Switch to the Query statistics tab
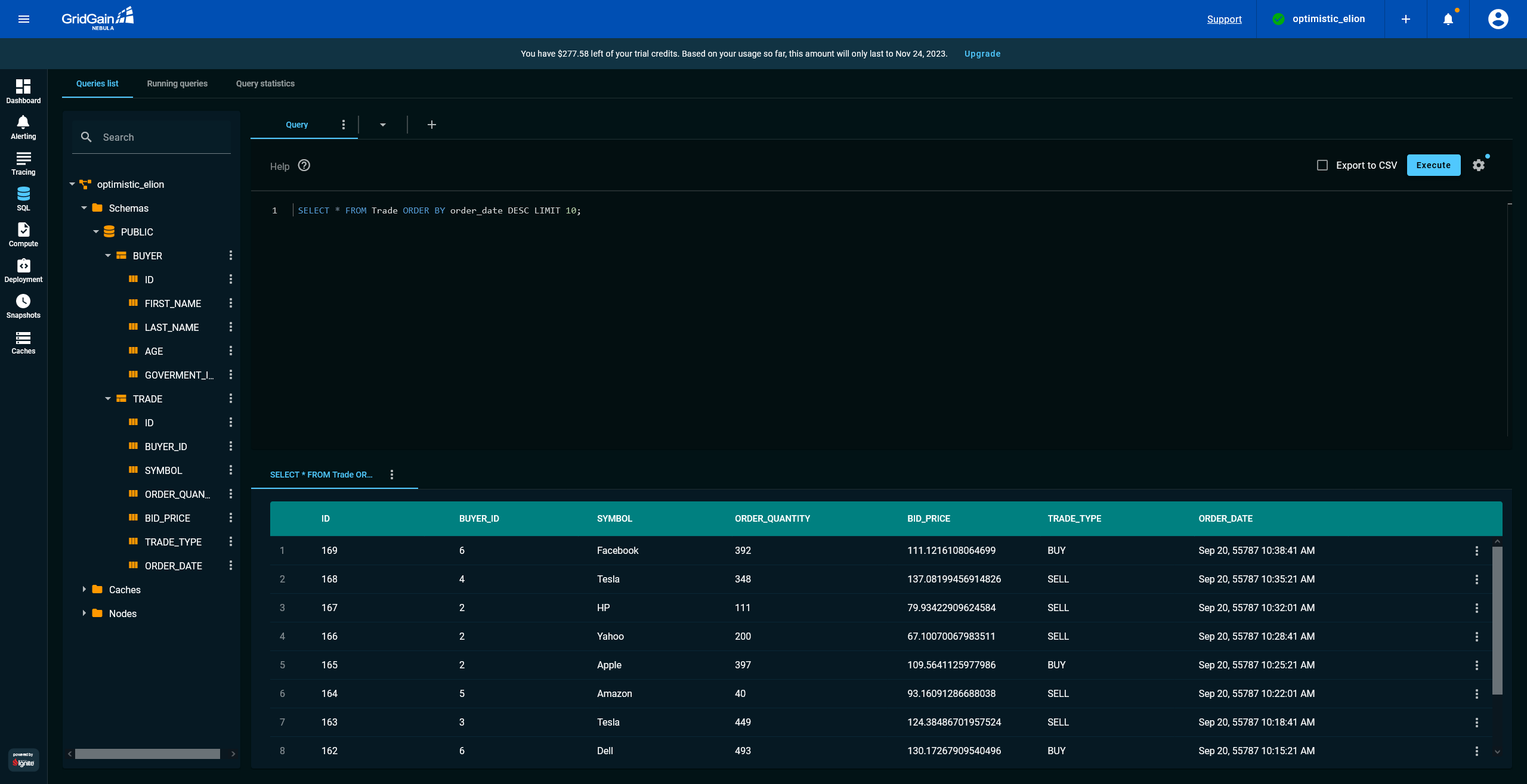 (x=265, y=83)
